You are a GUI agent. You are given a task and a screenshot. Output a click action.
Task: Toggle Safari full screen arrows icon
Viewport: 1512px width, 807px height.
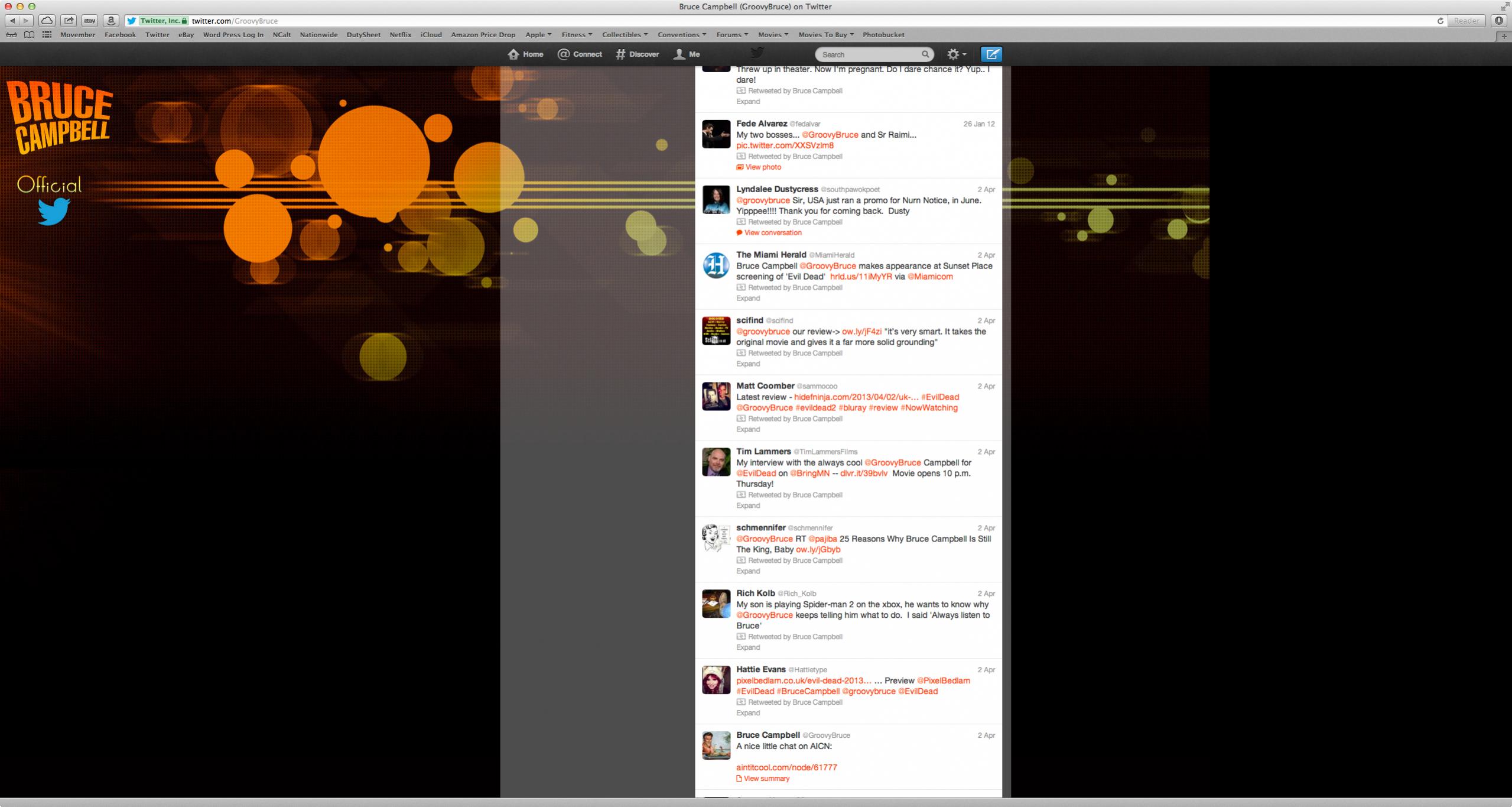(1504, 7)
